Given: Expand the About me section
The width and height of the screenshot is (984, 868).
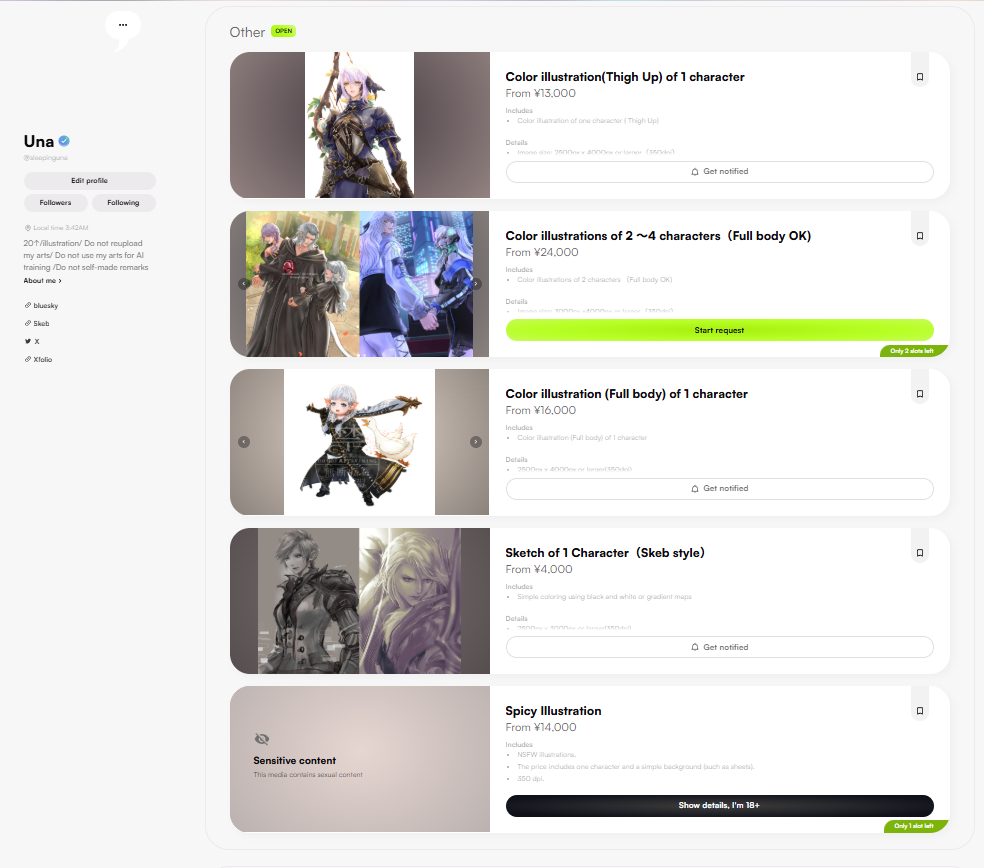Looking at the screenshot, I should tap(43, 281).
